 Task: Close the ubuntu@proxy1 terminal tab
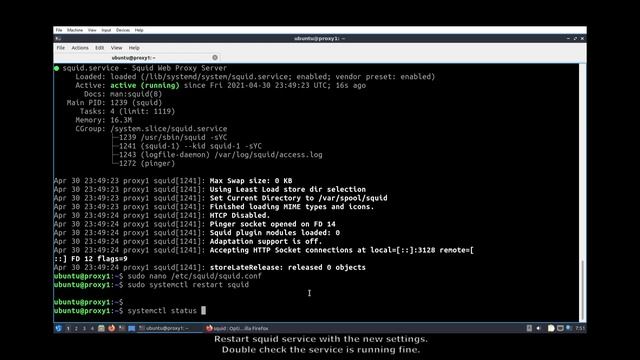click(215, 58)
